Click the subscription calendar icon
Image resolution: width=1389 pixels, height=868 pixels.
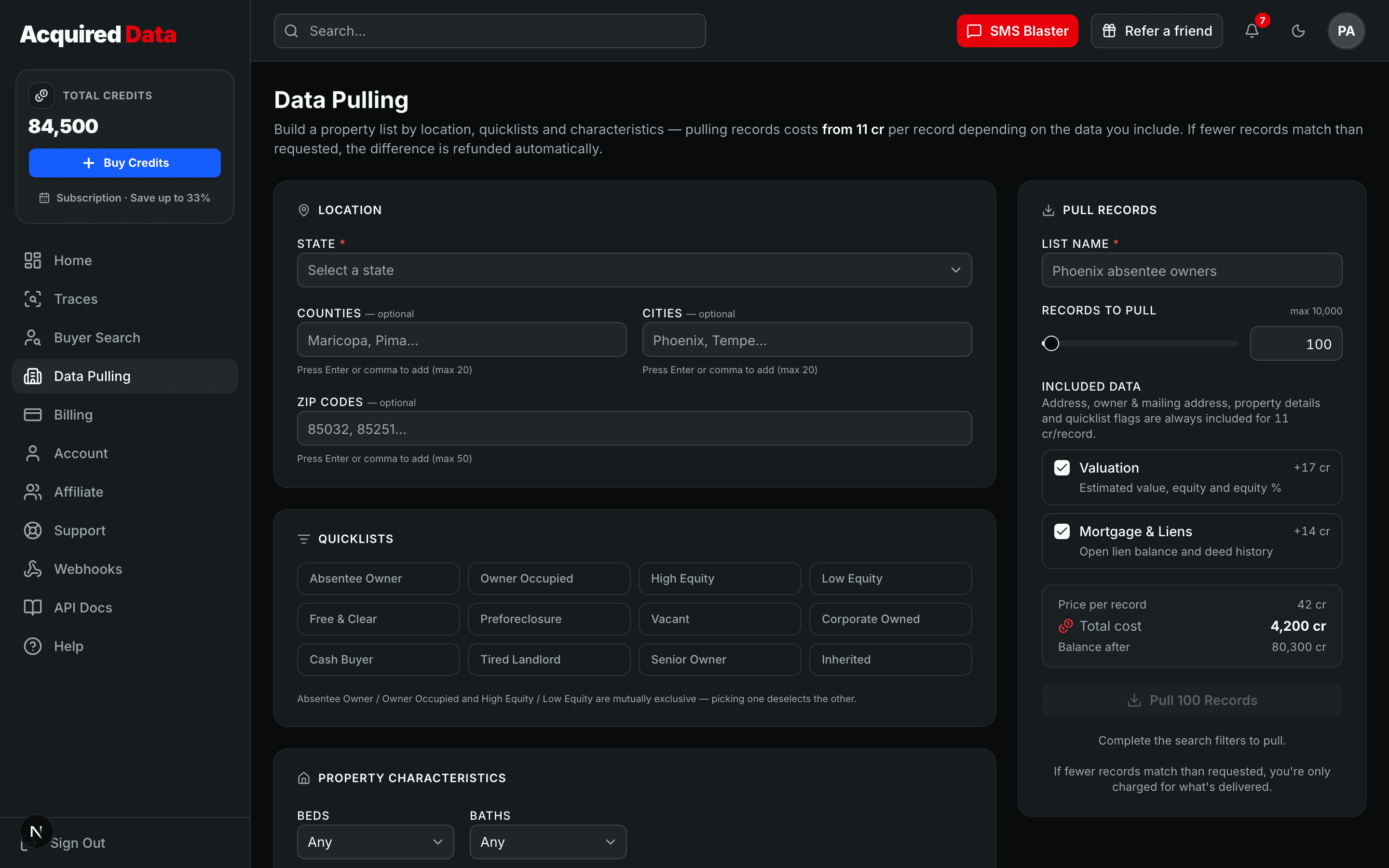point(44,198)
